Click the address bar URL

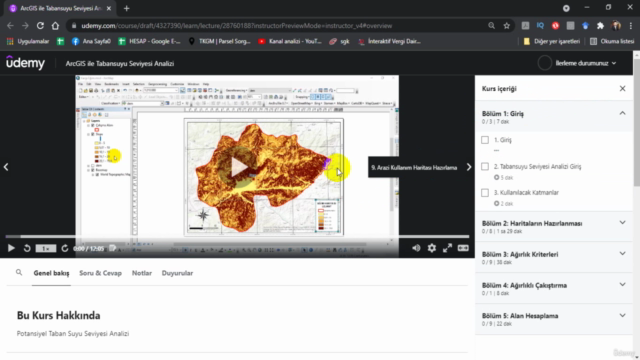coord(236,26)
